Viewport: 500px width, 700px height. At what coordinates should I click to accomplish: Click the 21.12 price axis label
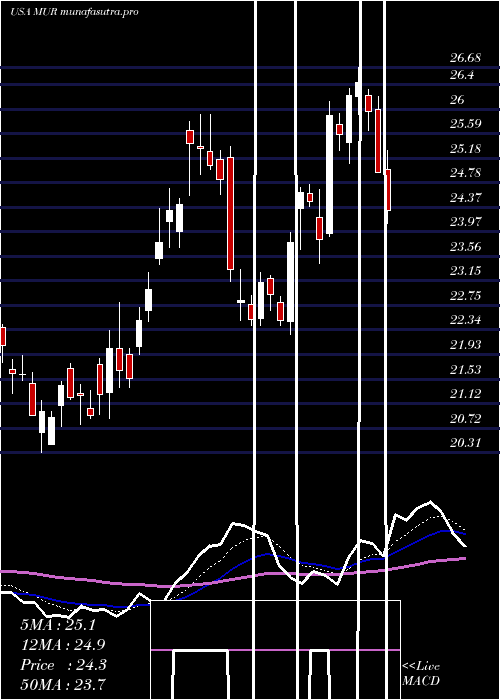(x=466, y=393)
